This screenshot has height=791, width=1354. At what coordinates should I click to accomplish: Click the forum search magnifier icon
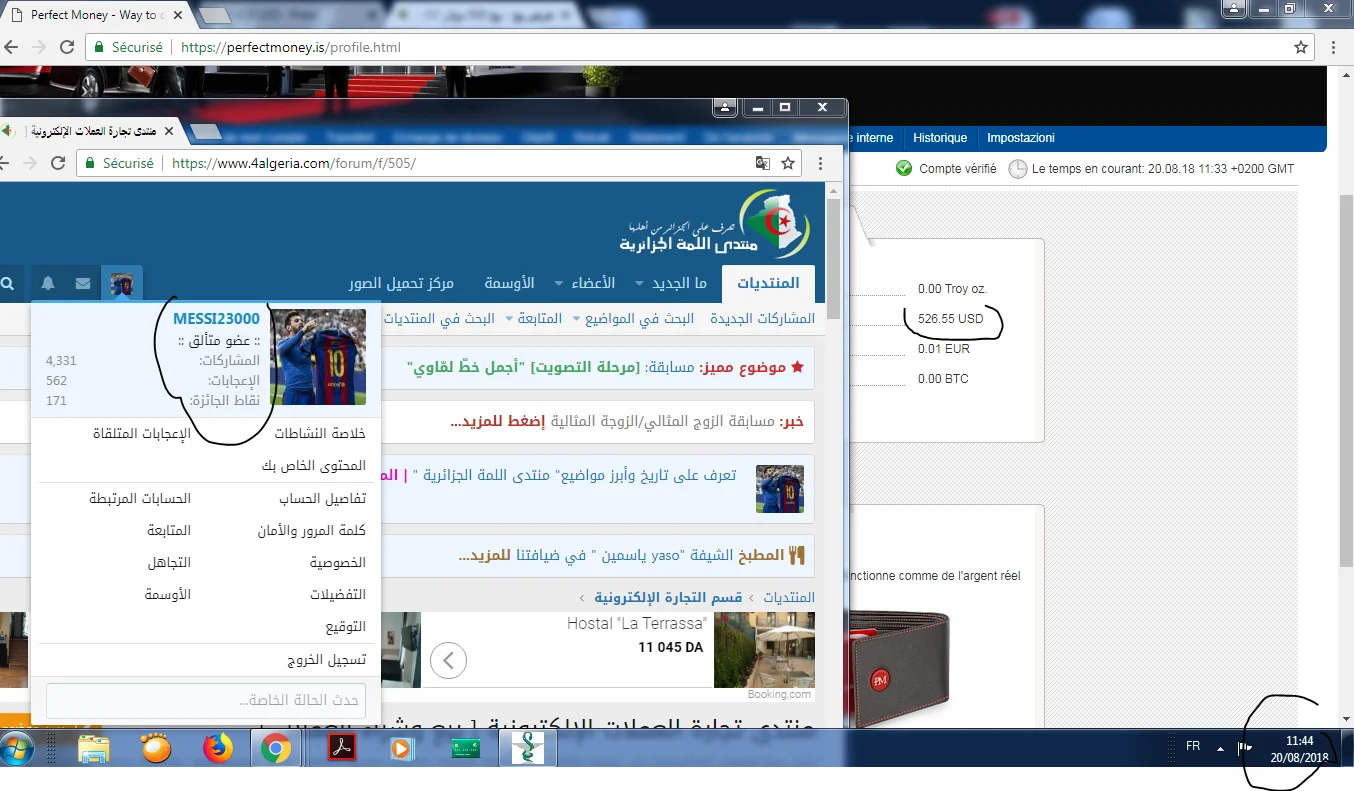tap(8, 284)
